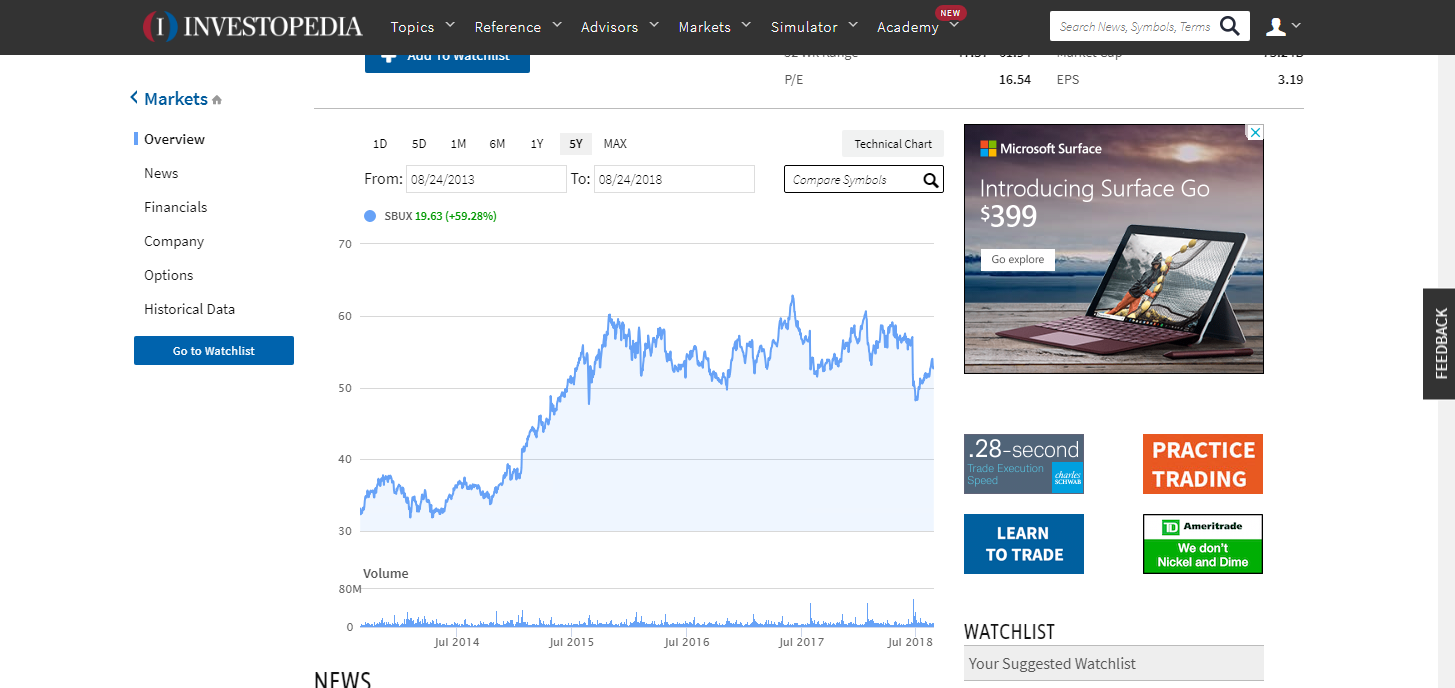Select the 1Y chart range
This screenshot has width=1455, height=688.
click(x=537, y=144)
